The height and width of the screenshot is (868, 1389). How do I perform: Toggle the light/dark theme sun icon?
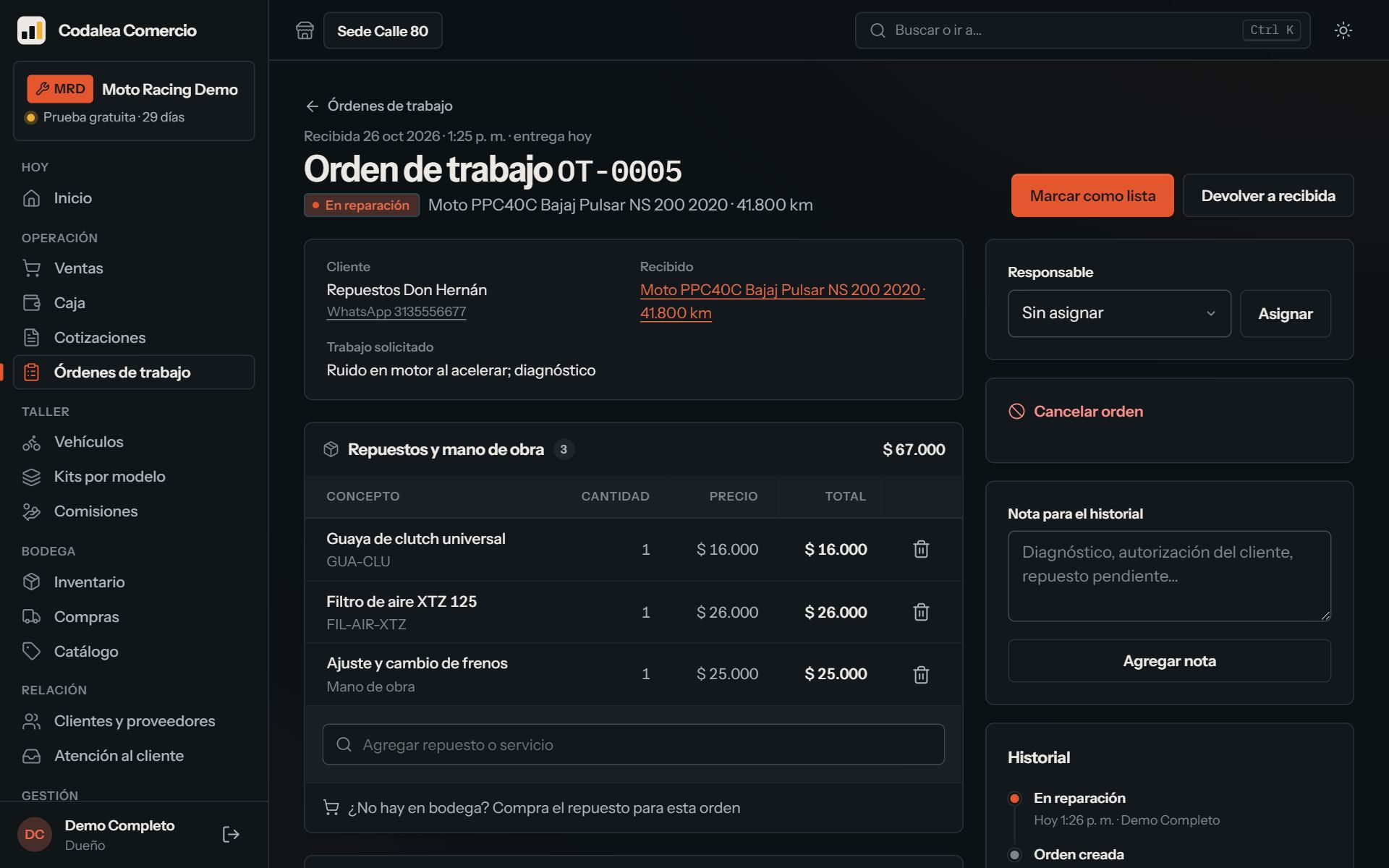(x=1343, y=30)
